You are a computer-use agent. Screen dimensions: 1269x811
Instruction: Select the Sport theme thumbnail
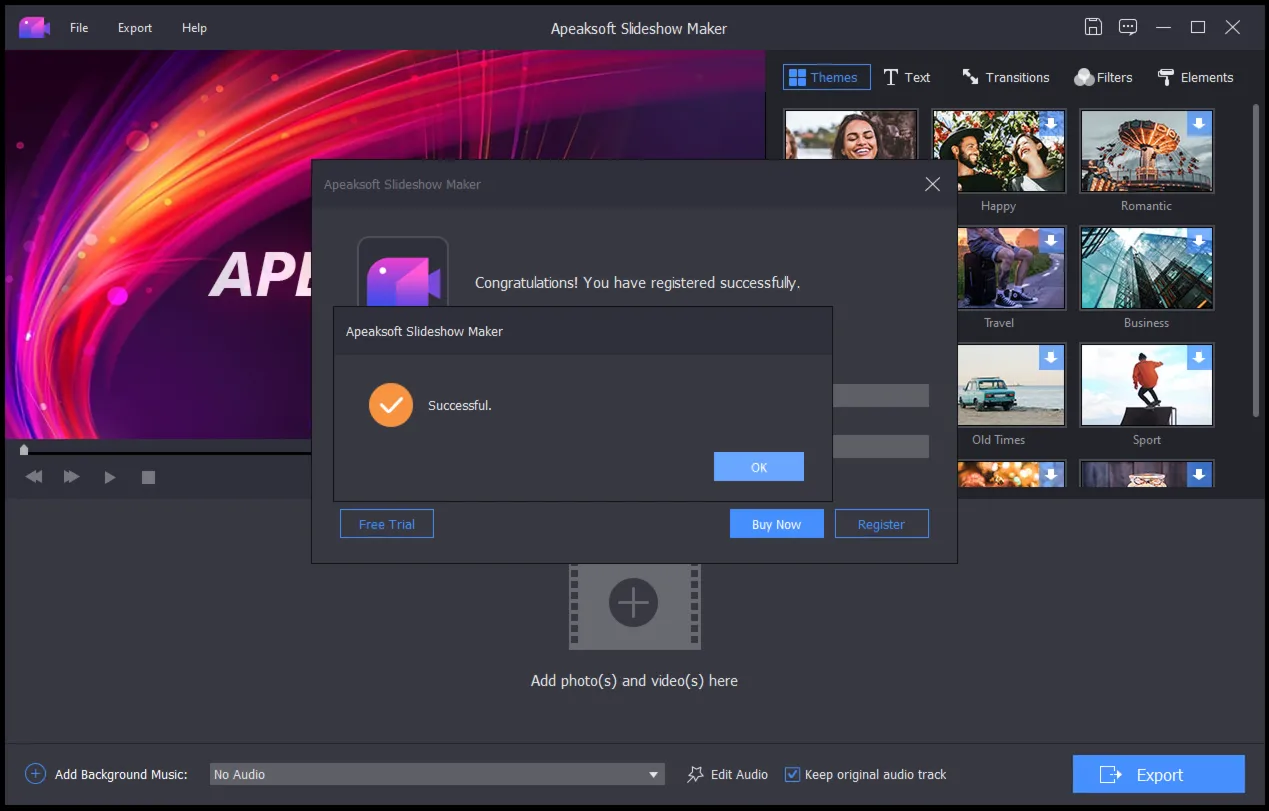point(1146,385)
